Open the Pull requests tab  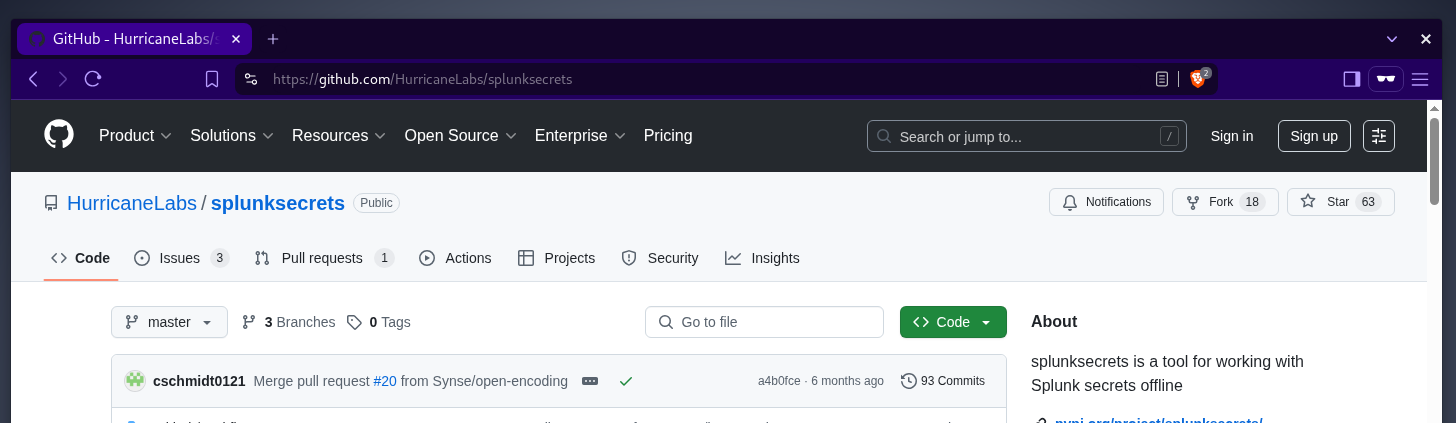pyautogui.click(x=323, y=258)
